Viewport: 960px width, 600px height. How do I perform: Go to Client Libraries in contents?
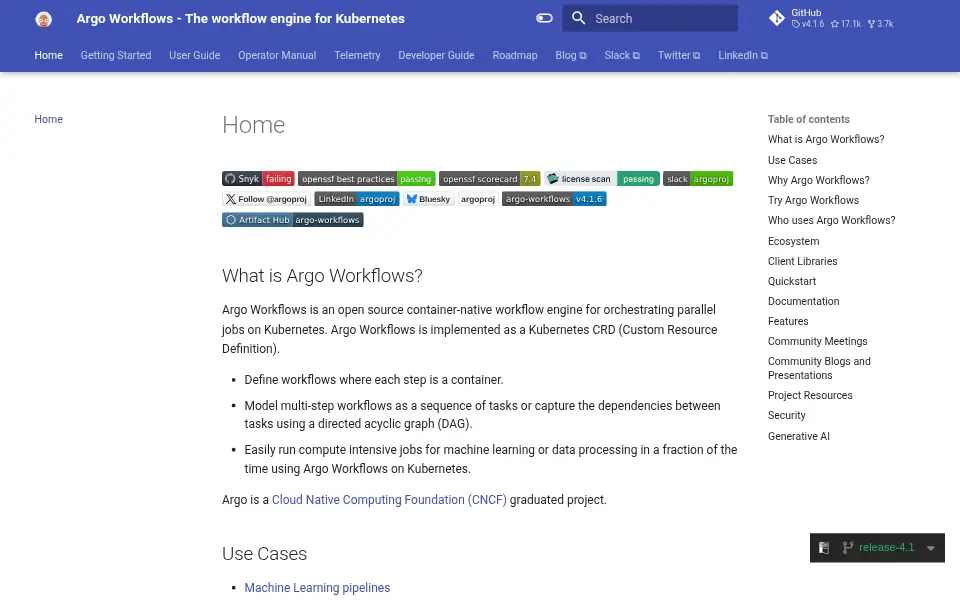point(803,261)
